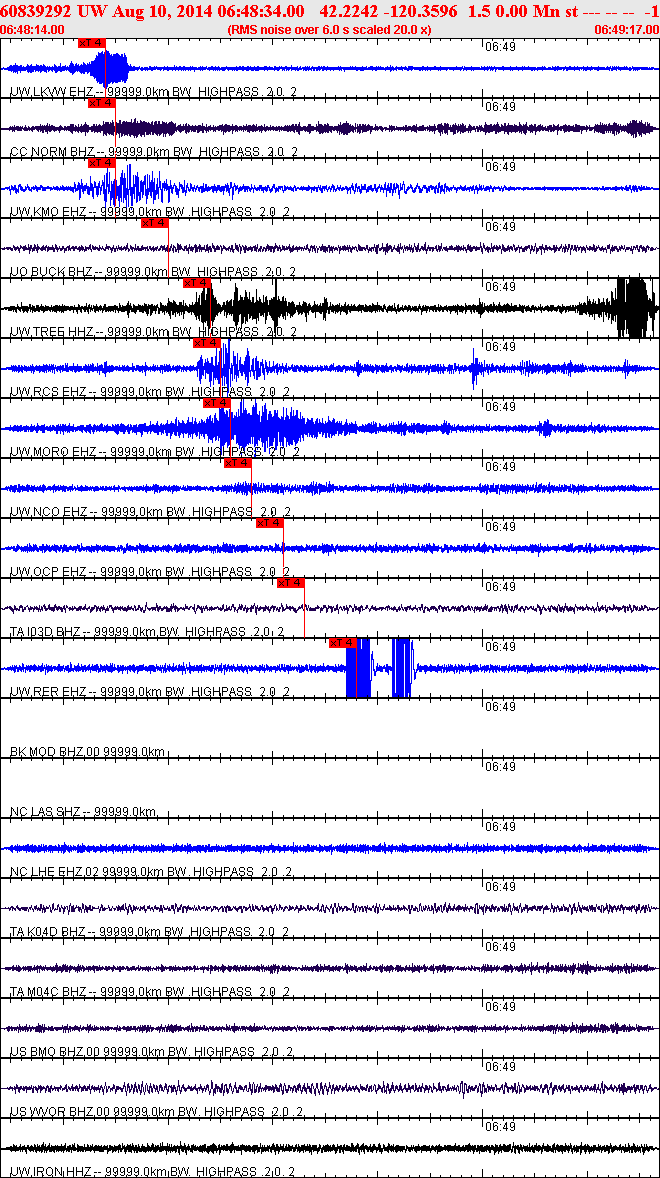Click the 06:49 tick label on UW.TREE trace
Image resolution: width=660 pixels, height=1178 pixels.
[x=499, y=286]
